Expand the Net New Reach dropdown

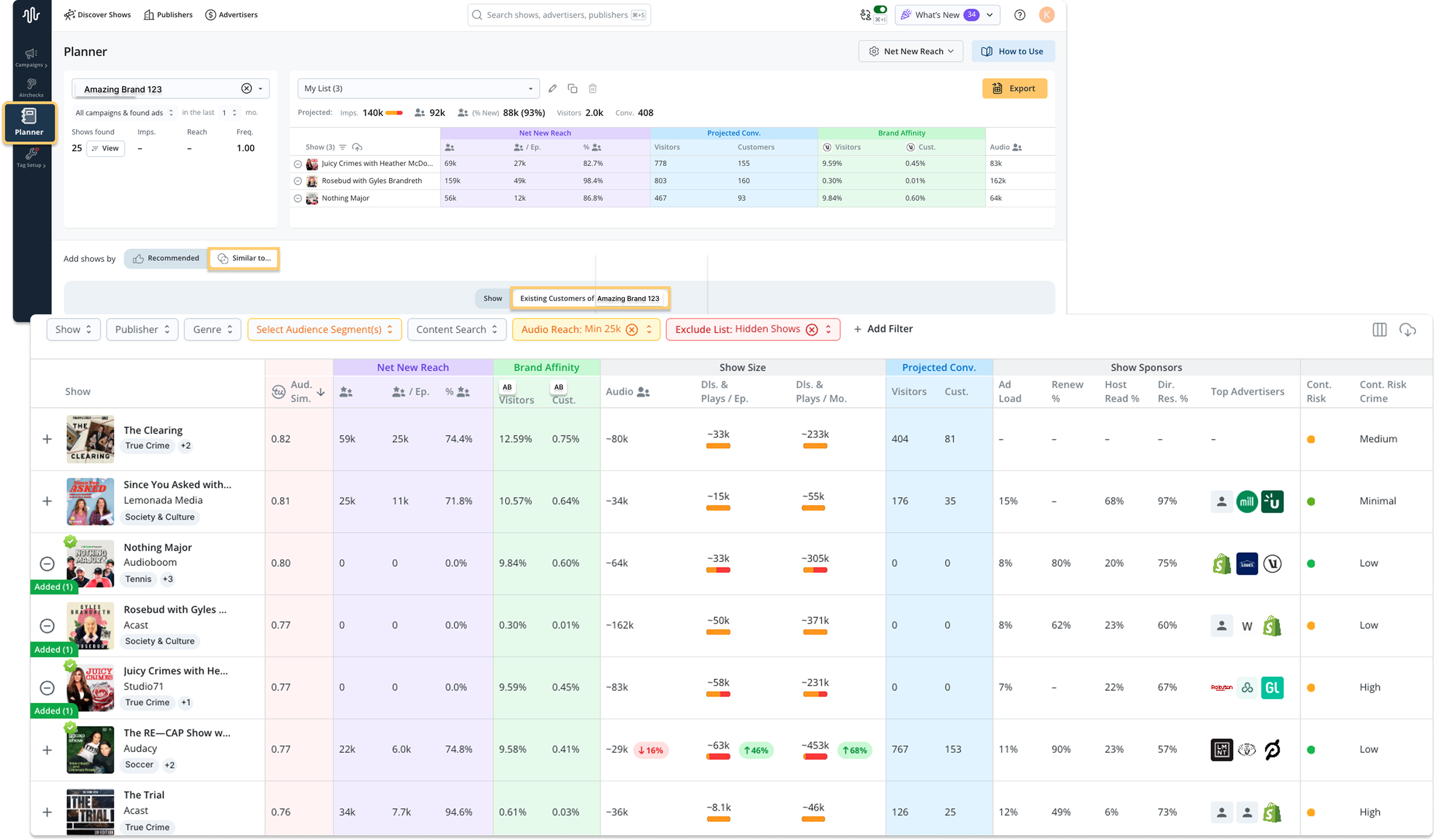[x=910, y=51]
